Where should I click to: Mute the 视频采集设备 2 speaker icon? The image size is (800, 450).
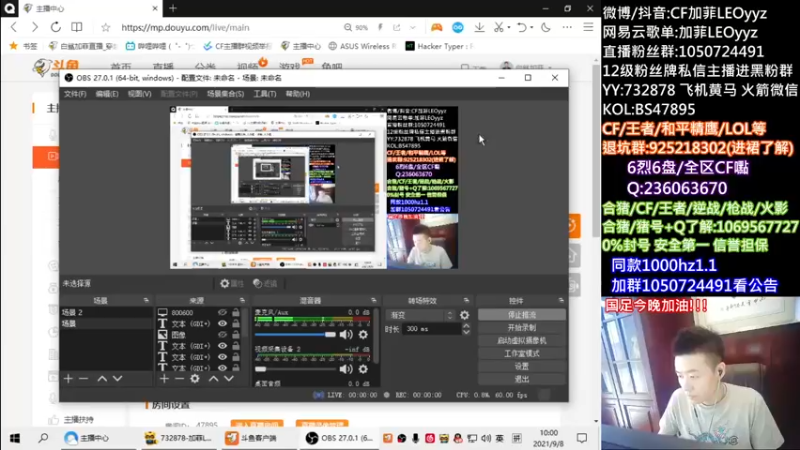click(x=346, y=368)
